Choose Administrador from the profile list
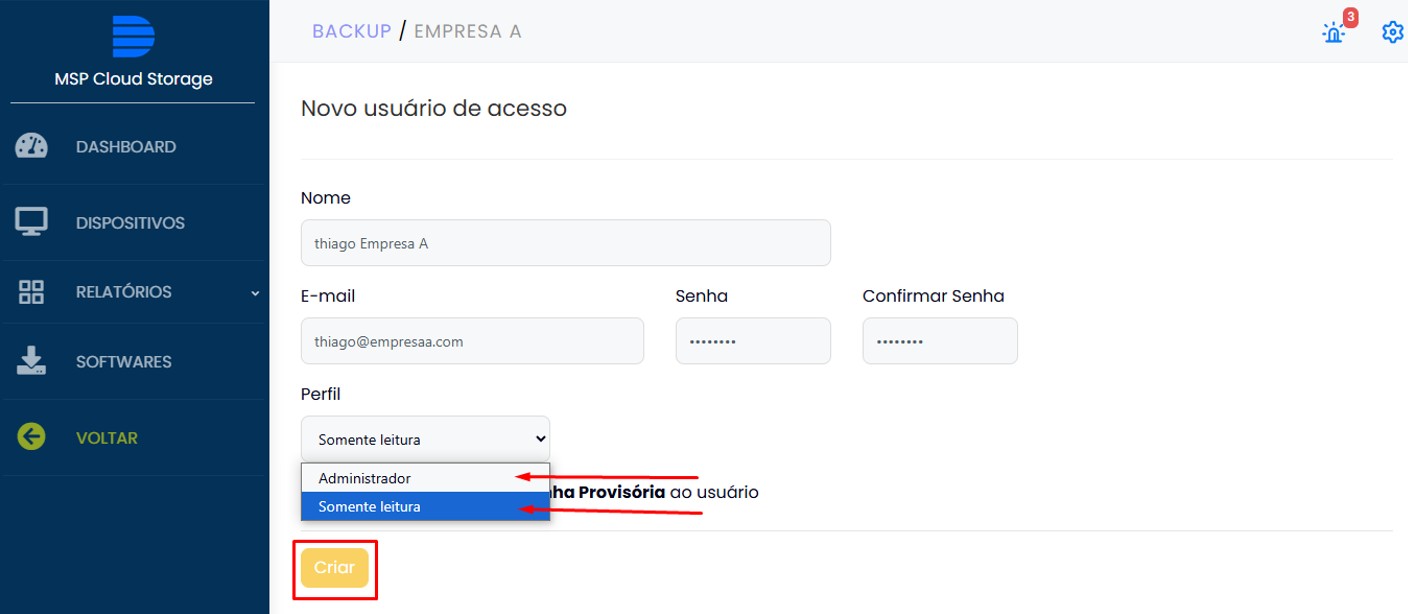This screenshot has width=1408, height=614. click(425, 478)
